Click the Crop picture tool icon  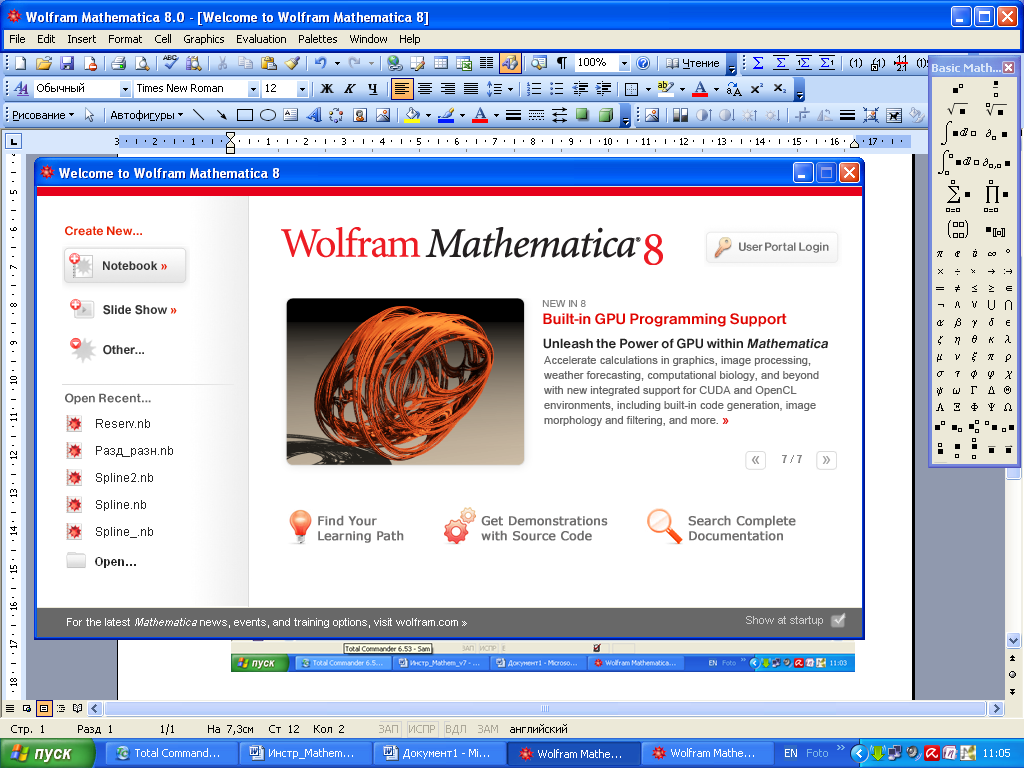coord(803,116)
